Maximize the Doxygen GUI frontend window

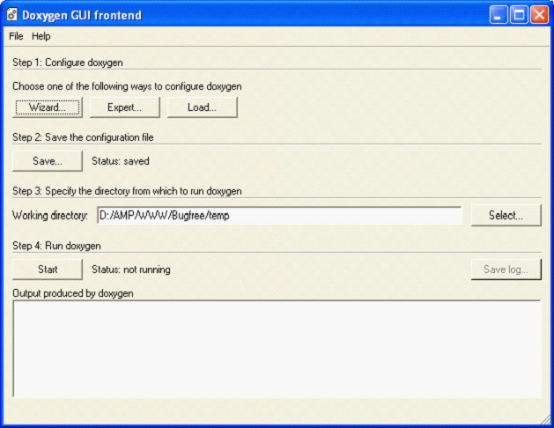519,15
